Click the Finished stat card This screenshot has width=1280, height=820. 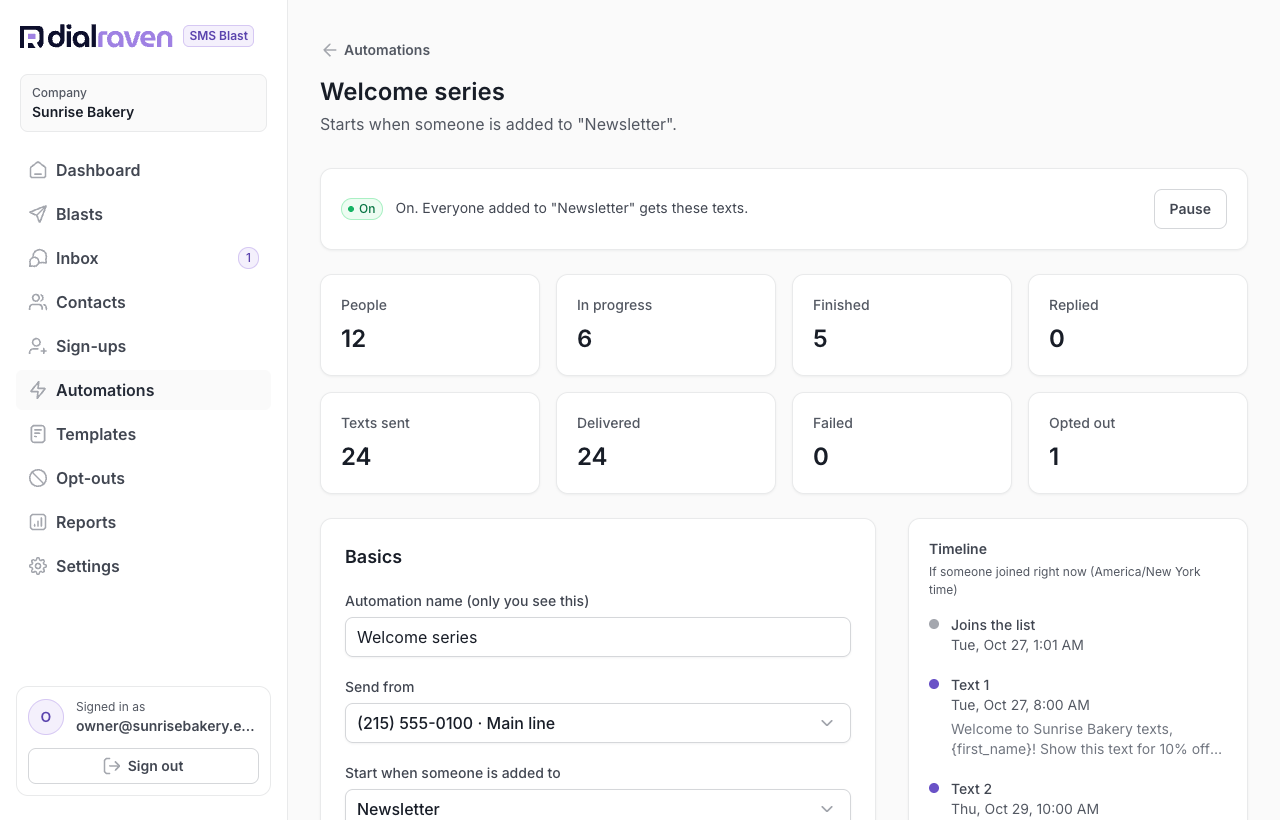902,325
